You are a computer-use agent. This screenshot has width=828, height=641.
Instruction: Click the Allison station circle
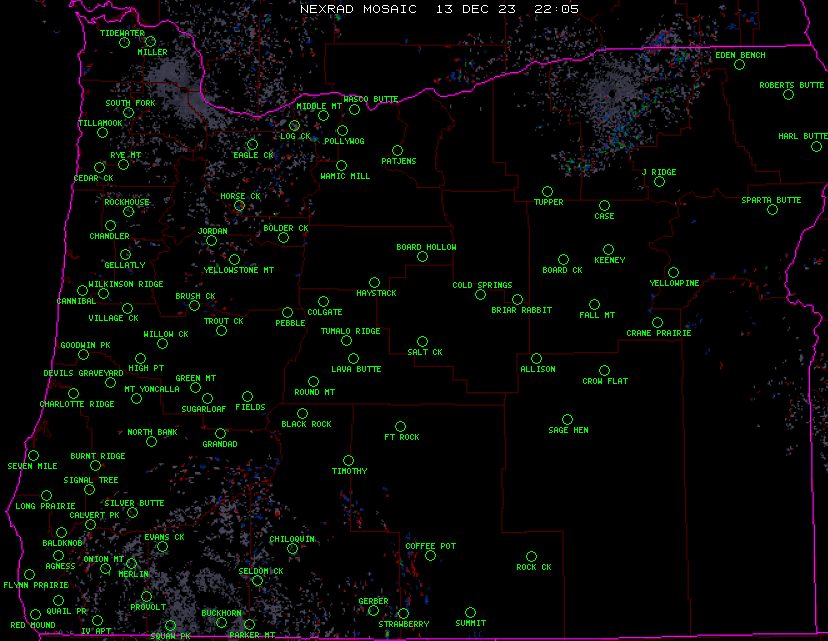click(x=536, y=358)
